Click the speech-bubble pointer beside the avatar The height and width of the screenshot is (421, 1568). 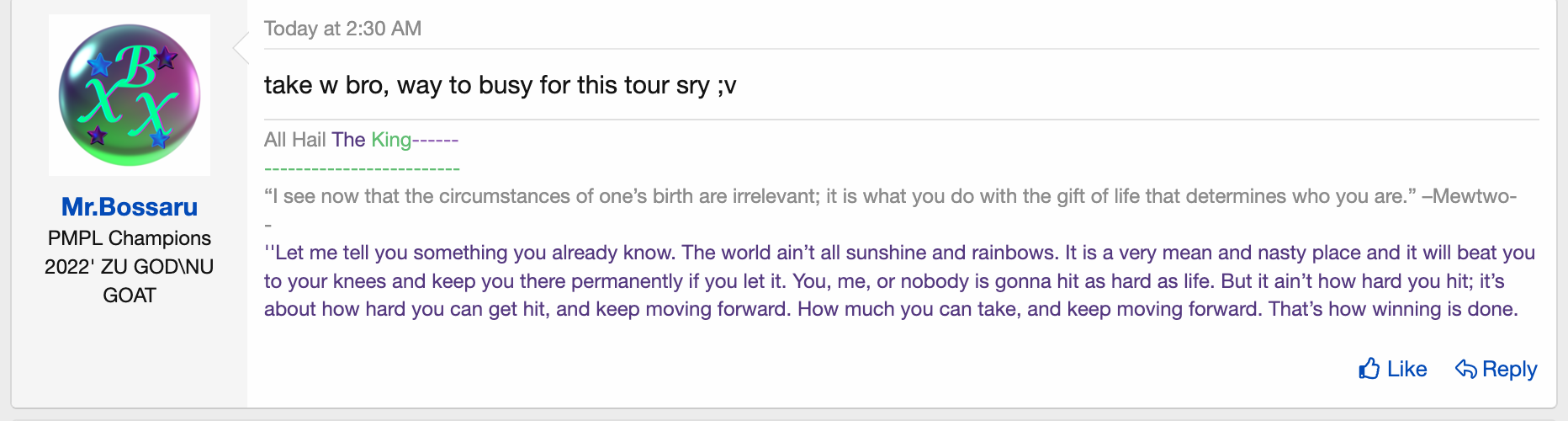[241, 48]
